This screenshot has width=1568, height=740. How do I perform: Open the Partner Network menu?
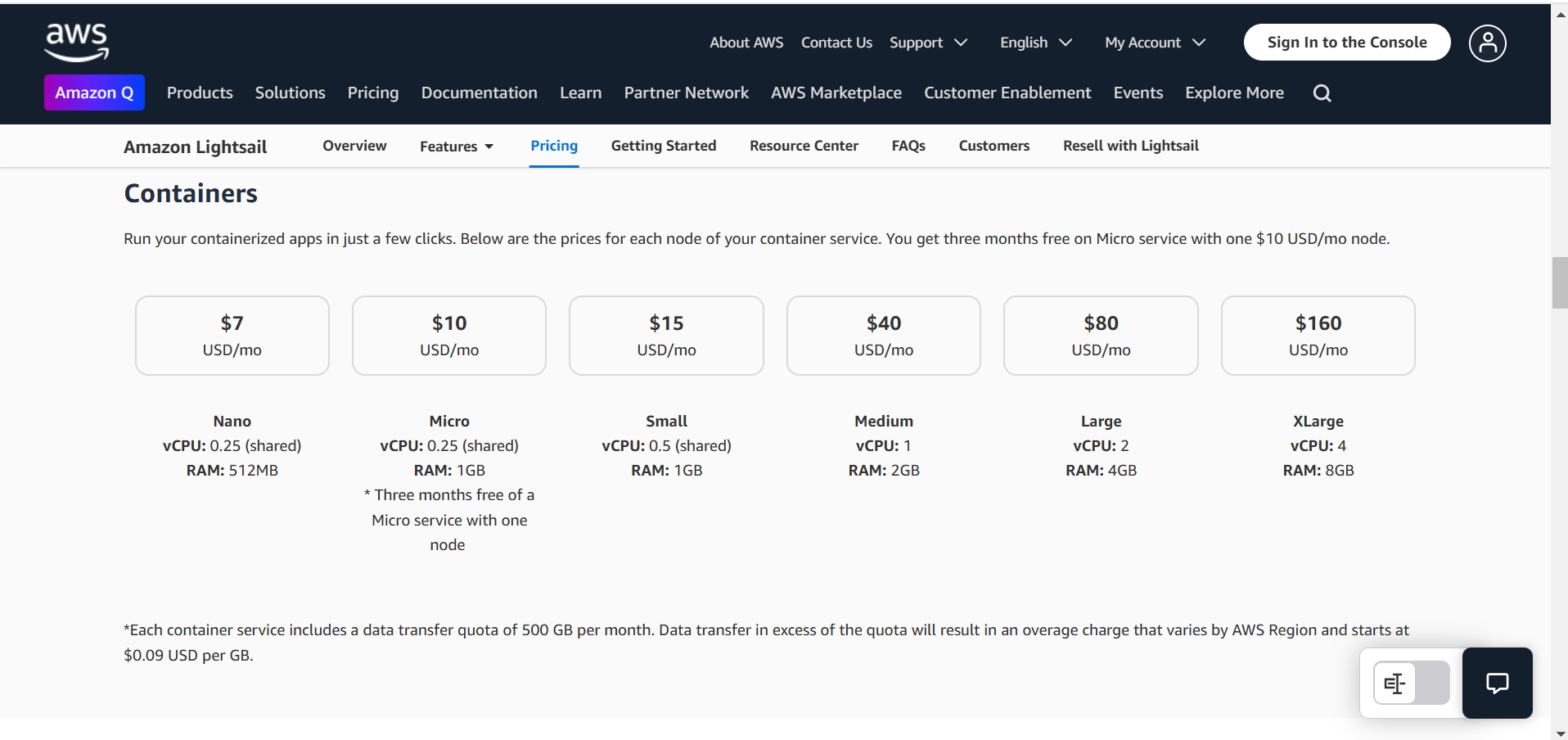tap(686, 92)
